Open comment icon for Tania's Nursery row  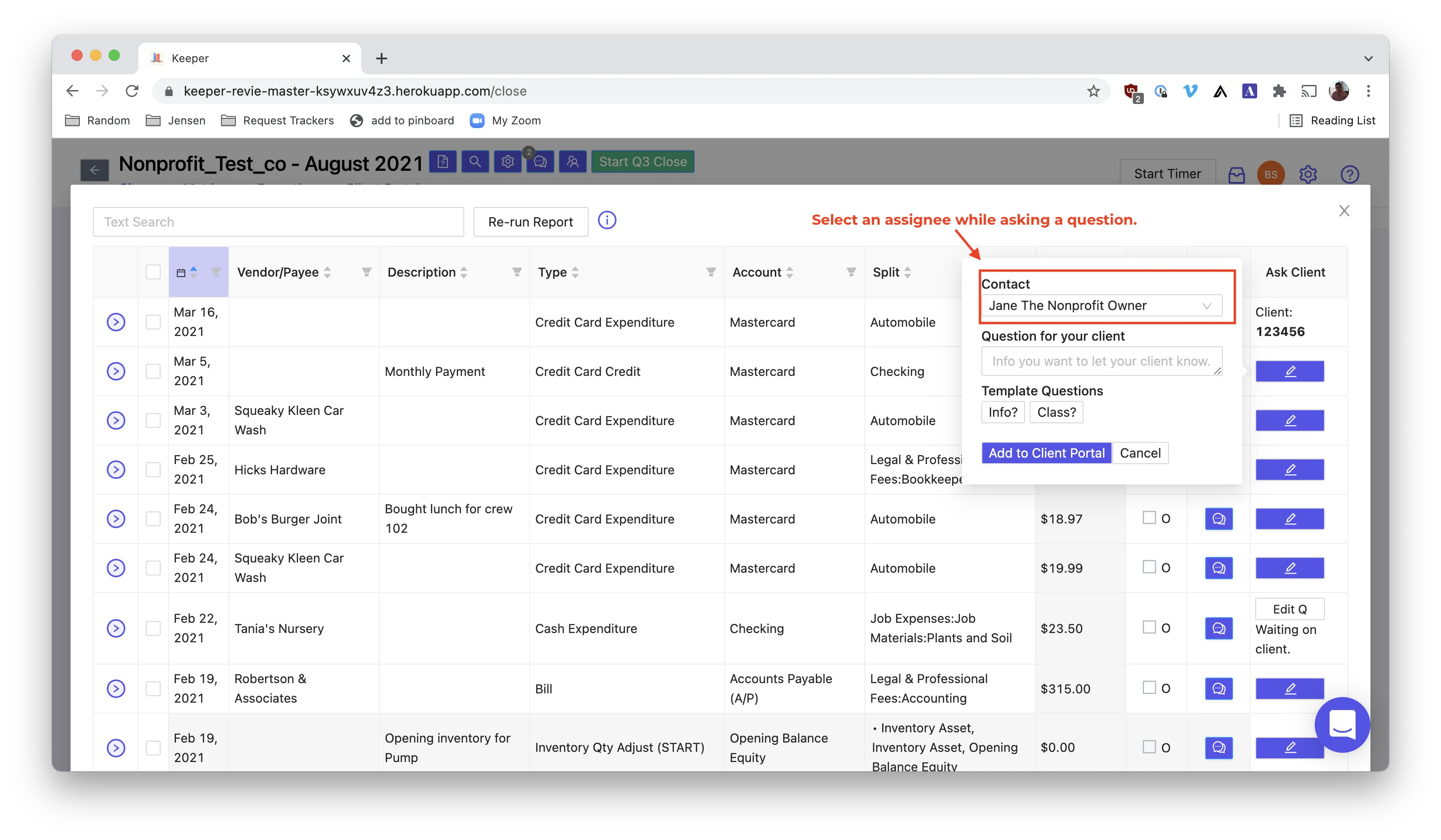[x=1219, y=628]
